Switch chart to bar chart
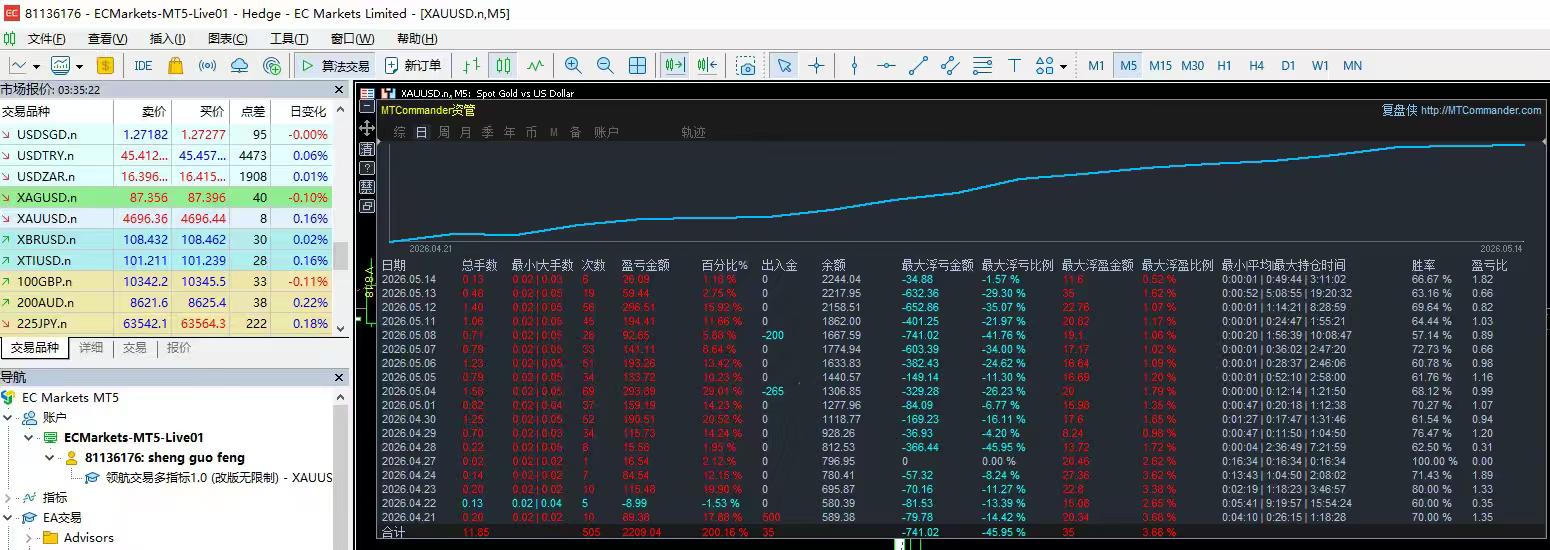Image resolution: width=1550 pixels, height=550 pixels. click(471, 66)
